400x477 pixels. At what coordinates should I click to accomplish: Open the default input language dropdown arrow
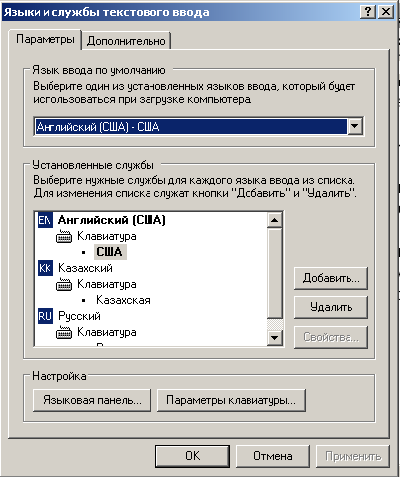pyautogui.click(x=355, y=127)
